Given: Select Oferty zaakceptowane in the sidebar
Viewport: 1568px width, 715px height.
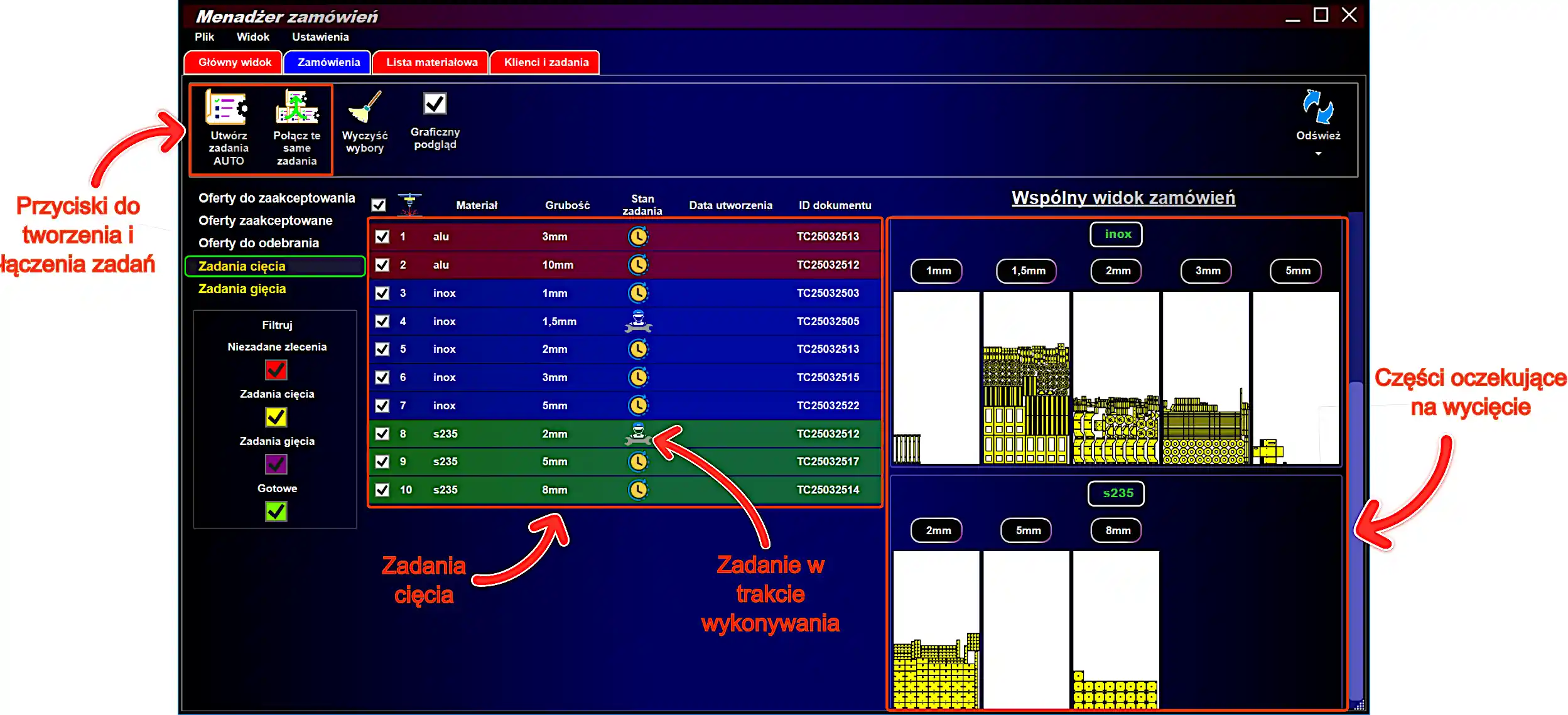Looking at the screenshot, I should click(265, 220).
